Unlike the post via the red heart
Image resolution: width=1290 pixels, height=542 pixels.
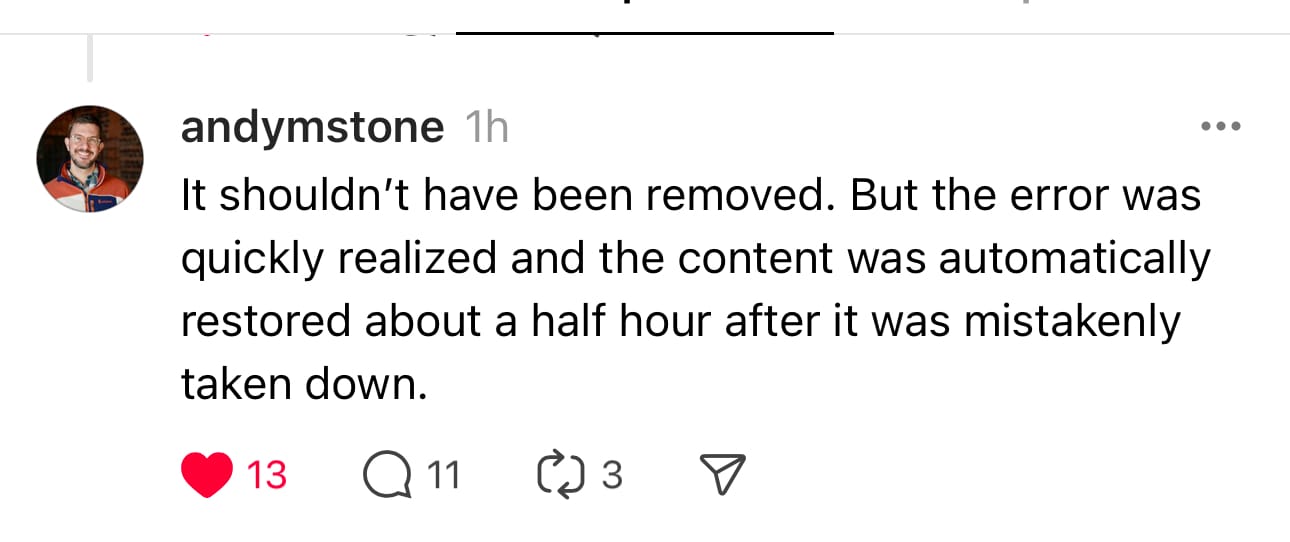pyautogui.click(x=208, y=475)
